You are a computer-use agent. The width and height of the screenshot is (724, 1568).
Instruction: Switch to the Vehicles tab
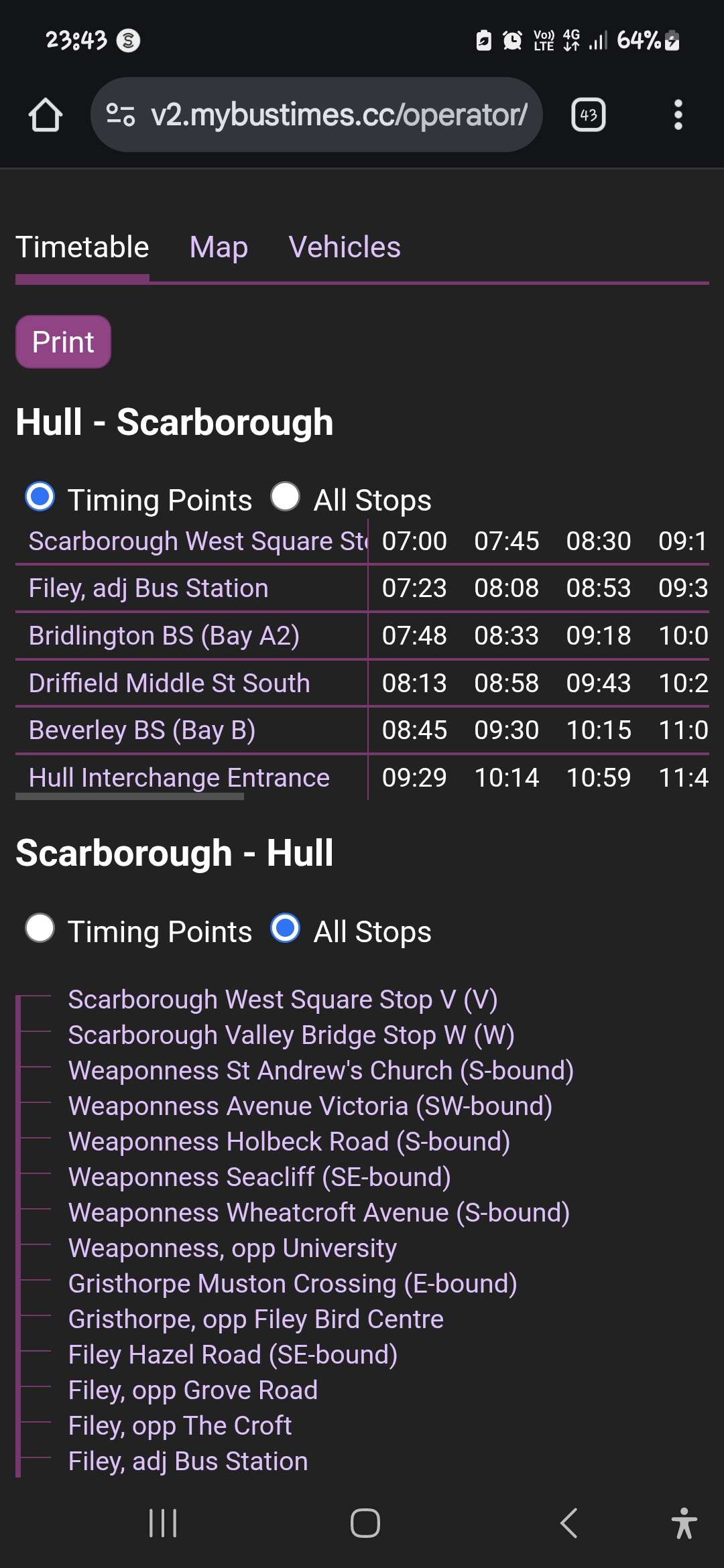point(345,247)
